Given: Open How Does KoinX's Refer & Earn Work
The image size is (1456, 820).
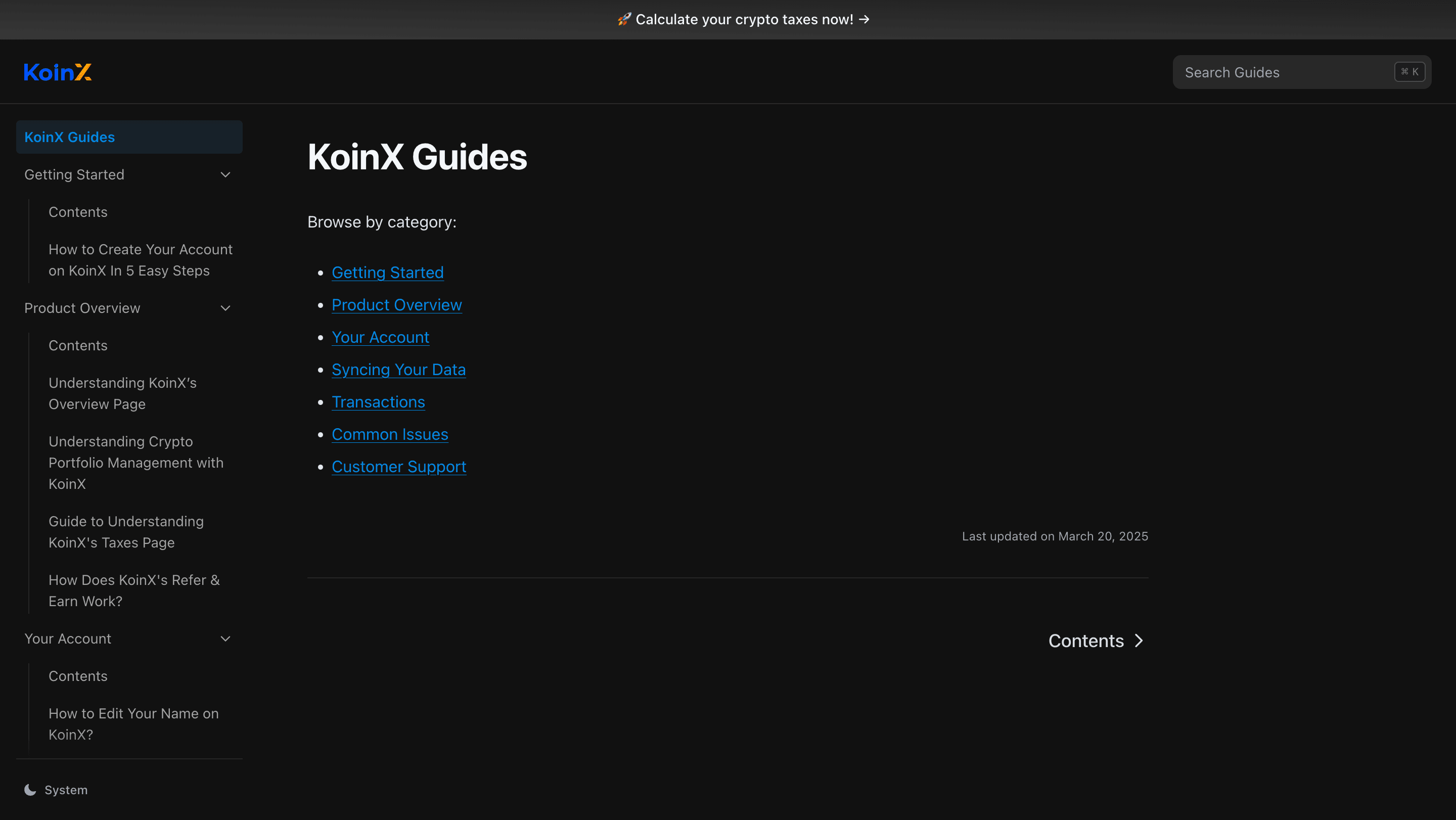Looking at the screenshot, I should tap(134, 590).
